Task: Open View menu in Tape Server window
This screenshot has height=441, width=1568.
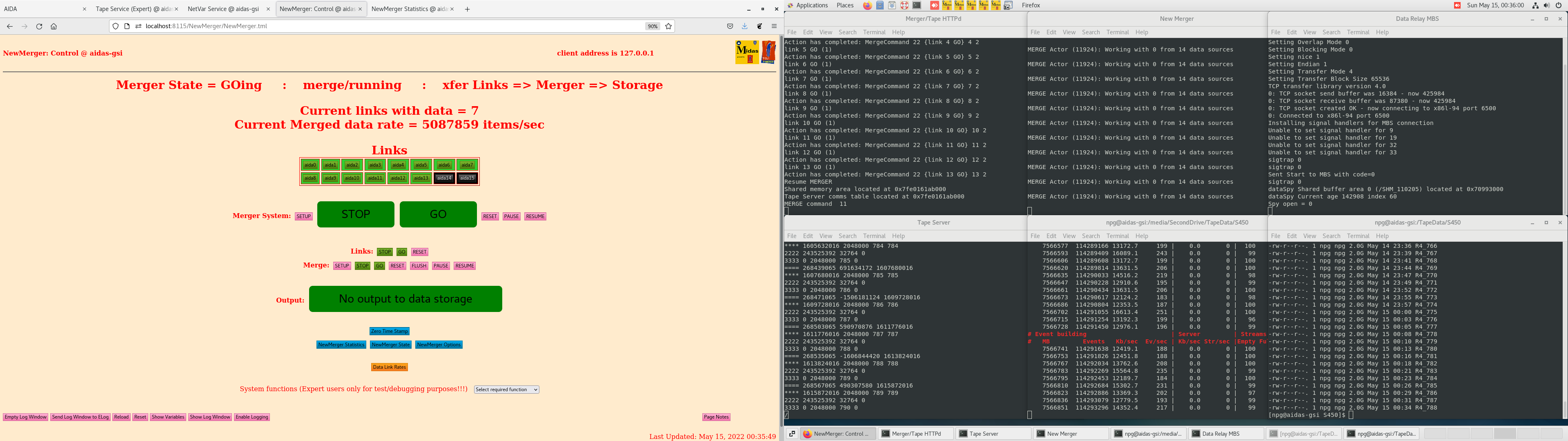Action: tap(825, 236)
